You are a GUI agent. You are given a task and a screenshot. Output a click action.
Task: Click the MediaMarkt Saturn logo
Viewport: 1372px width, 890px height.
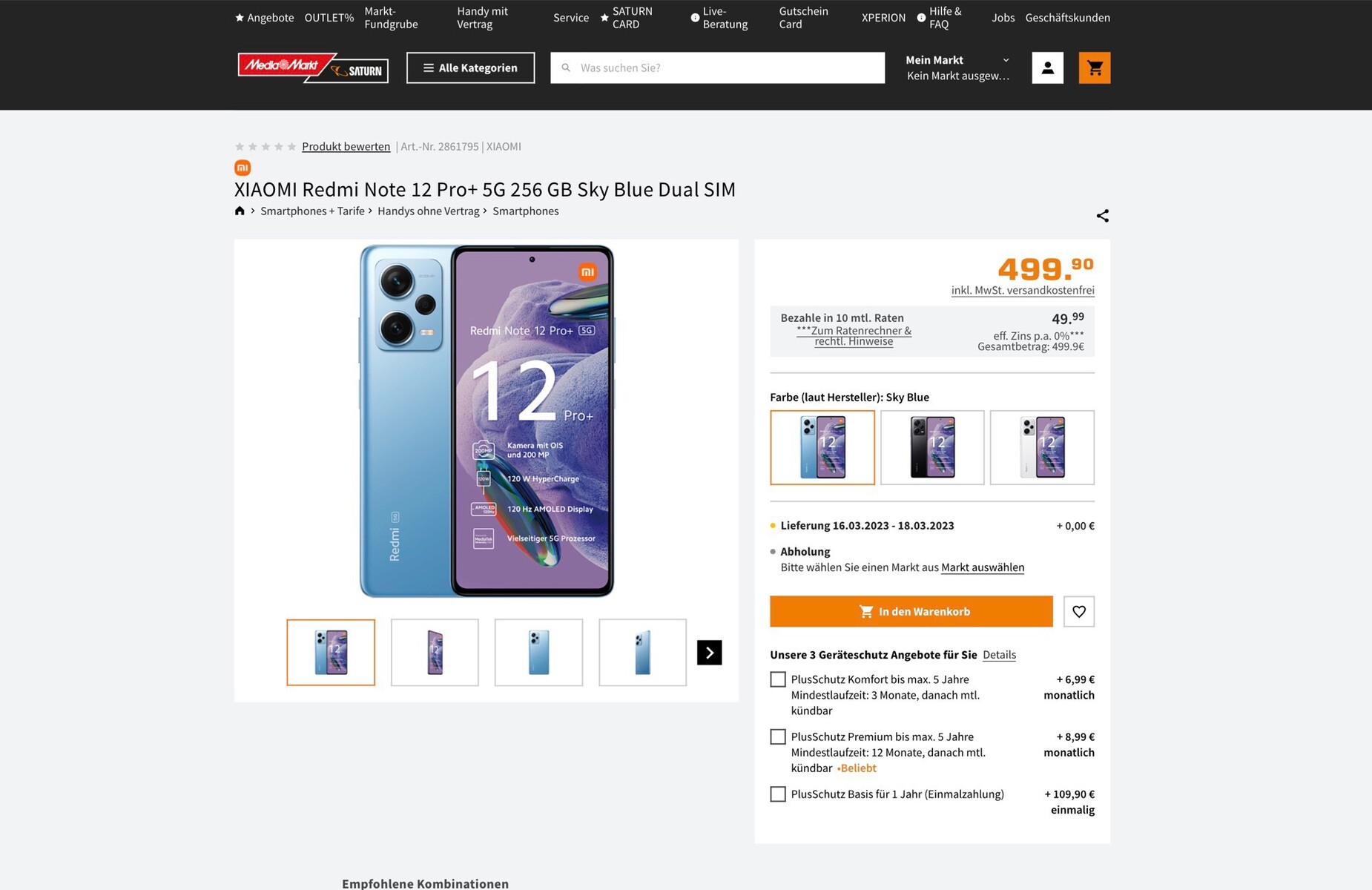click(x=312, y=67)
